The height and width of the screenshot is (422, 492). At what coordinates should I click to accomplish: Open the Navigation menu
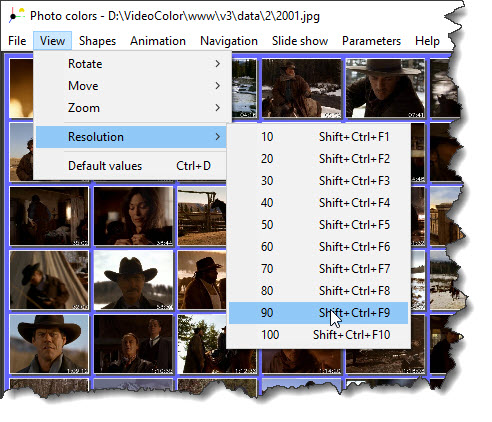(229, 41)
